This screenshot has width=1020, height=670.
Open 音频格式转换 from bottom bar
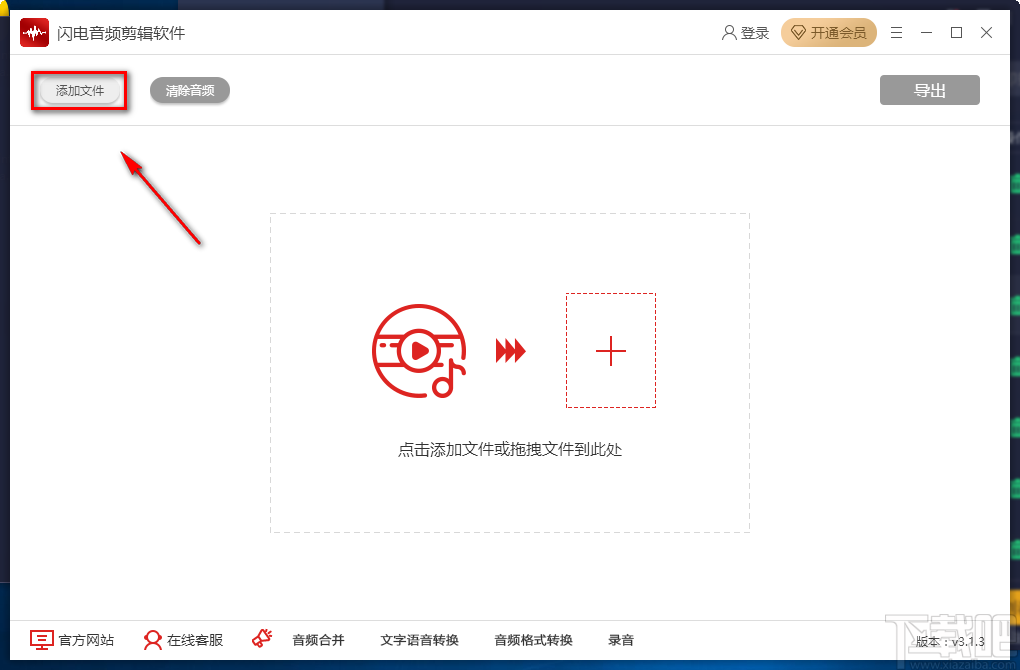[534, 640]
